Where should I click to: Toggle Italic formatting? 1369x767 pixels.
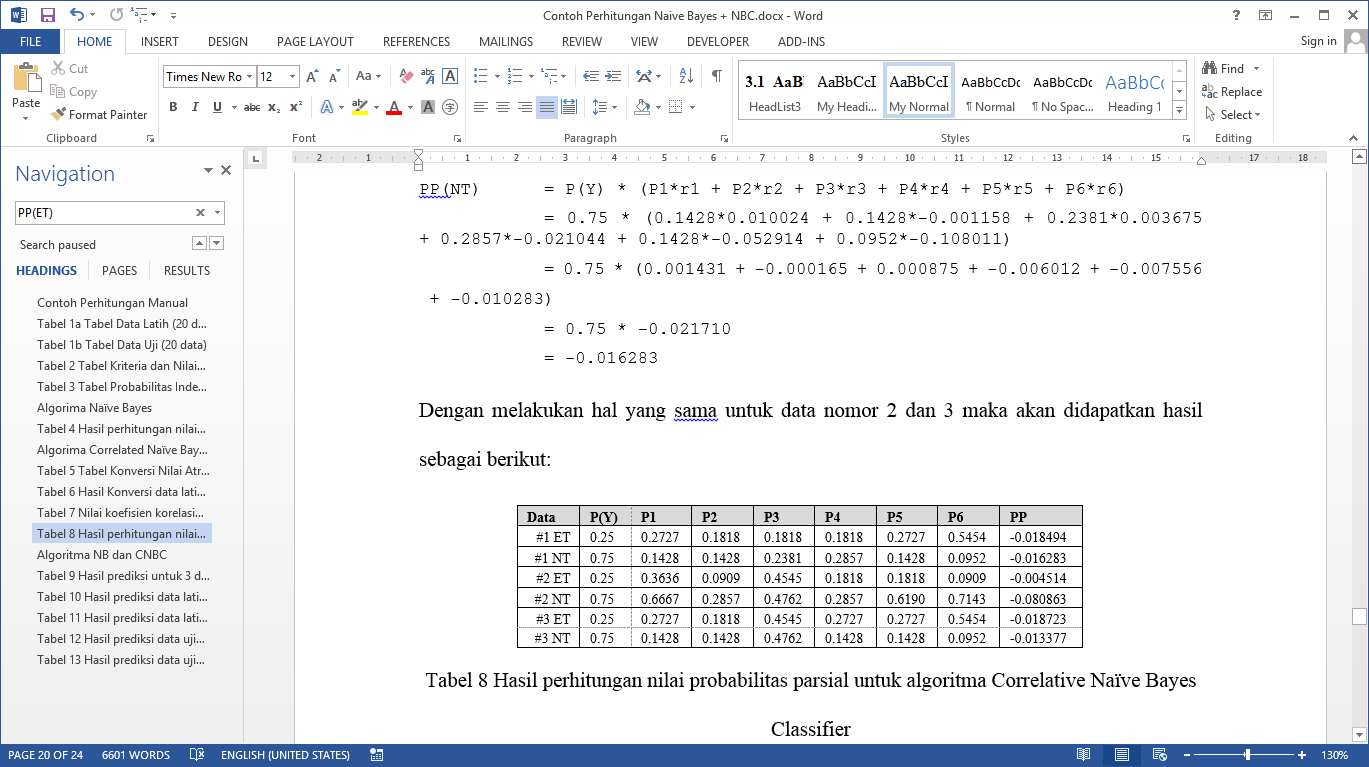click(195, 107)
